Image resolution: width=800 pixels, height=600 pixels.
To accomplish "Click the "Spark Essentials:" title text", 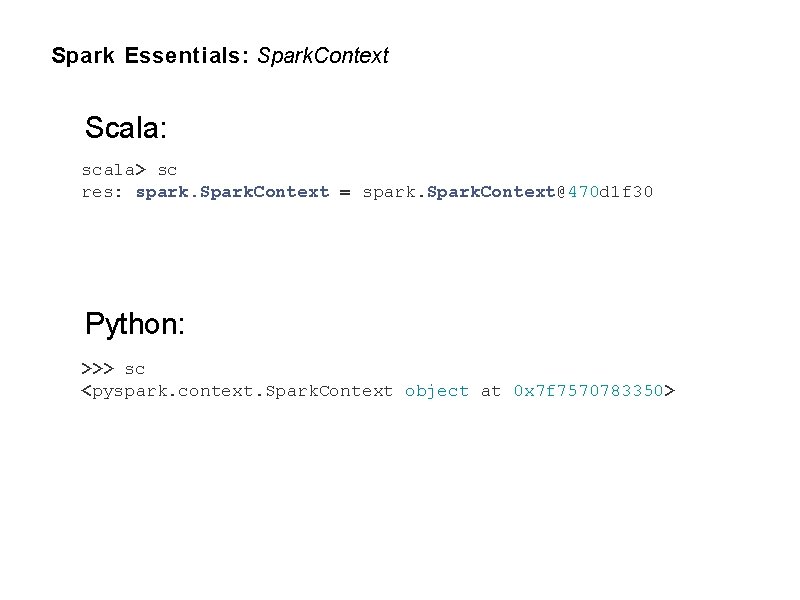I will 150,56.
